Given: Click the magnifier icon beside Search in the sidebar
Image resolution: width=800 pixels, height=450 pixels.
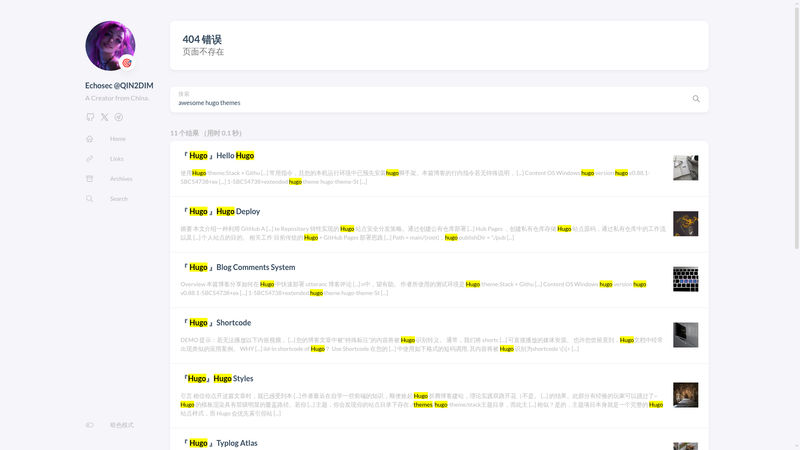Looking at the screenshot, I should (89, 198).
